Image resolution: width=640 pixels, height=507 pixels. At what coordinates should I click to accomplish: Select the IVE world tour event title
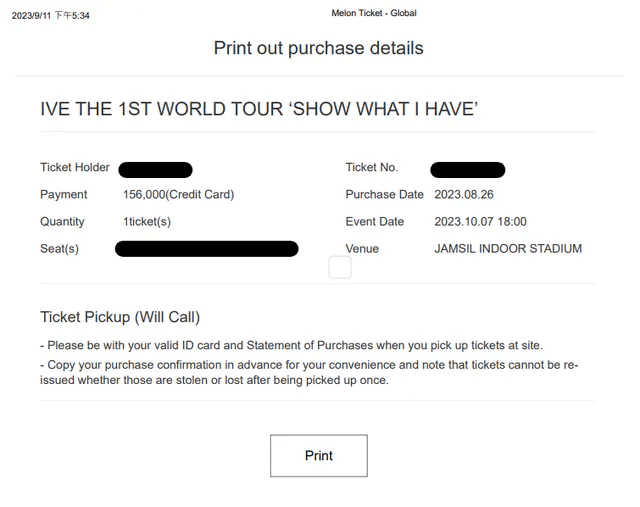[x=258, y=109]
